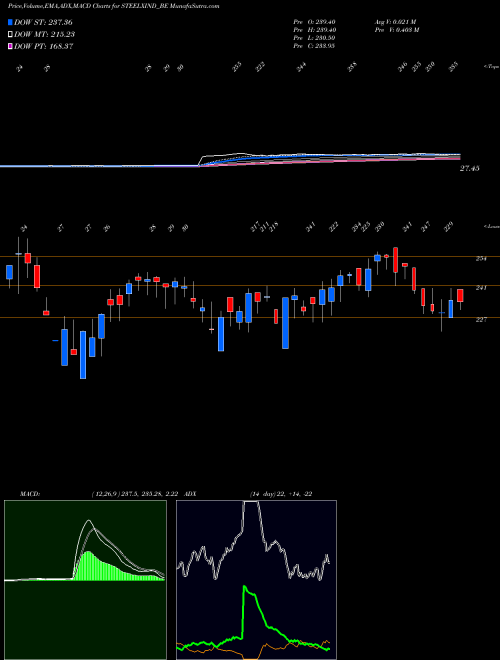Image resolution: width=500 pixels, height=660 pixels.
Task: Click the ADX values '(14 day) 22, +14, -22'
Action: tap(281, 494)
